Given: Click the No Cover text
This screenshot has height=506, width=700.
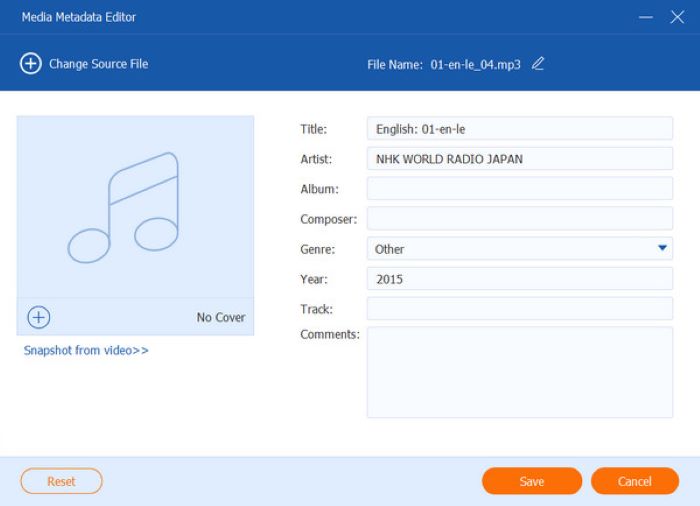Looking at the screenshot, I should 221,317.
